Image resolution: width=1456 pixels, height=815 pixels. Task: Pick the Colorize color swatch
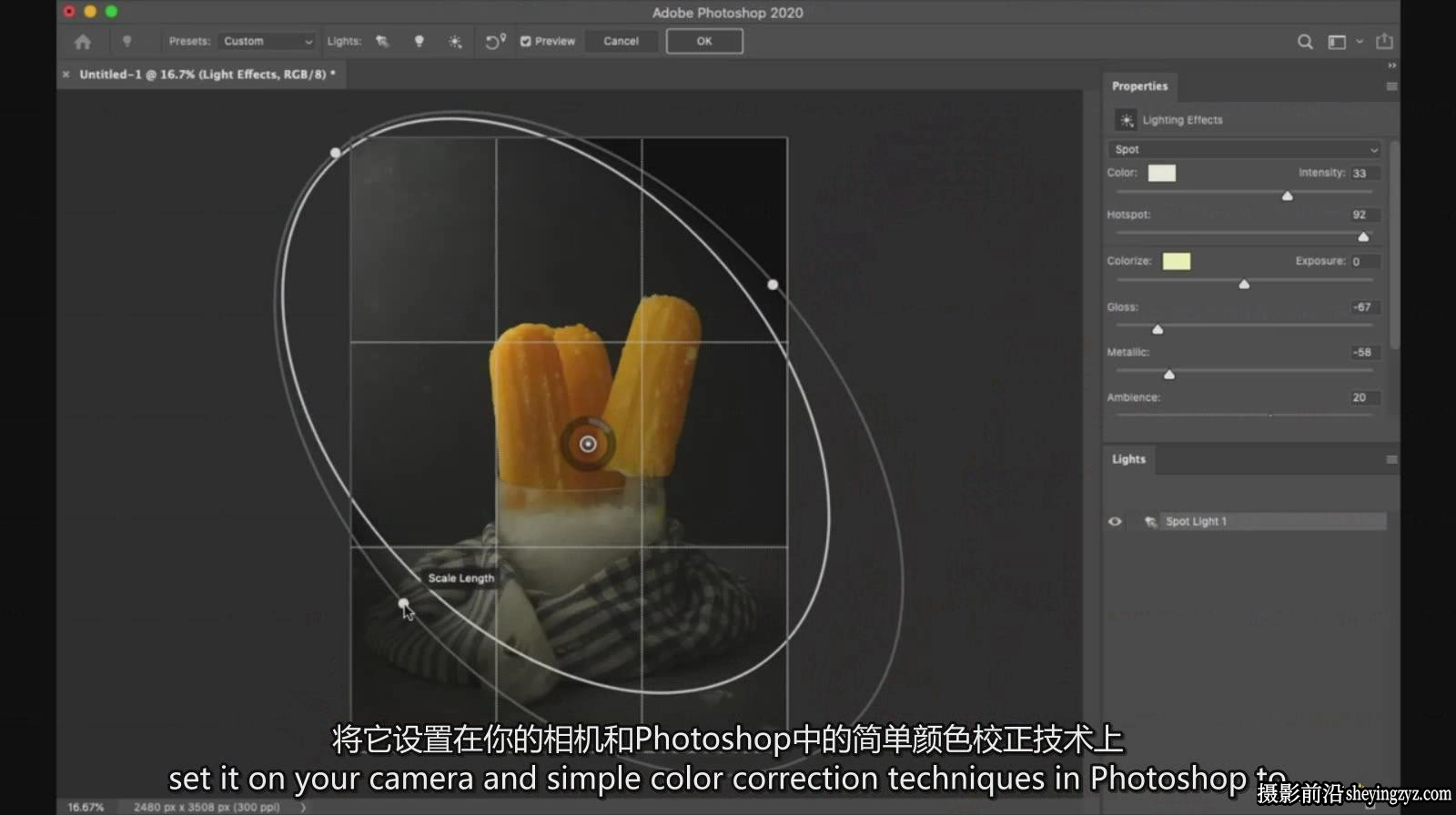1177,261
